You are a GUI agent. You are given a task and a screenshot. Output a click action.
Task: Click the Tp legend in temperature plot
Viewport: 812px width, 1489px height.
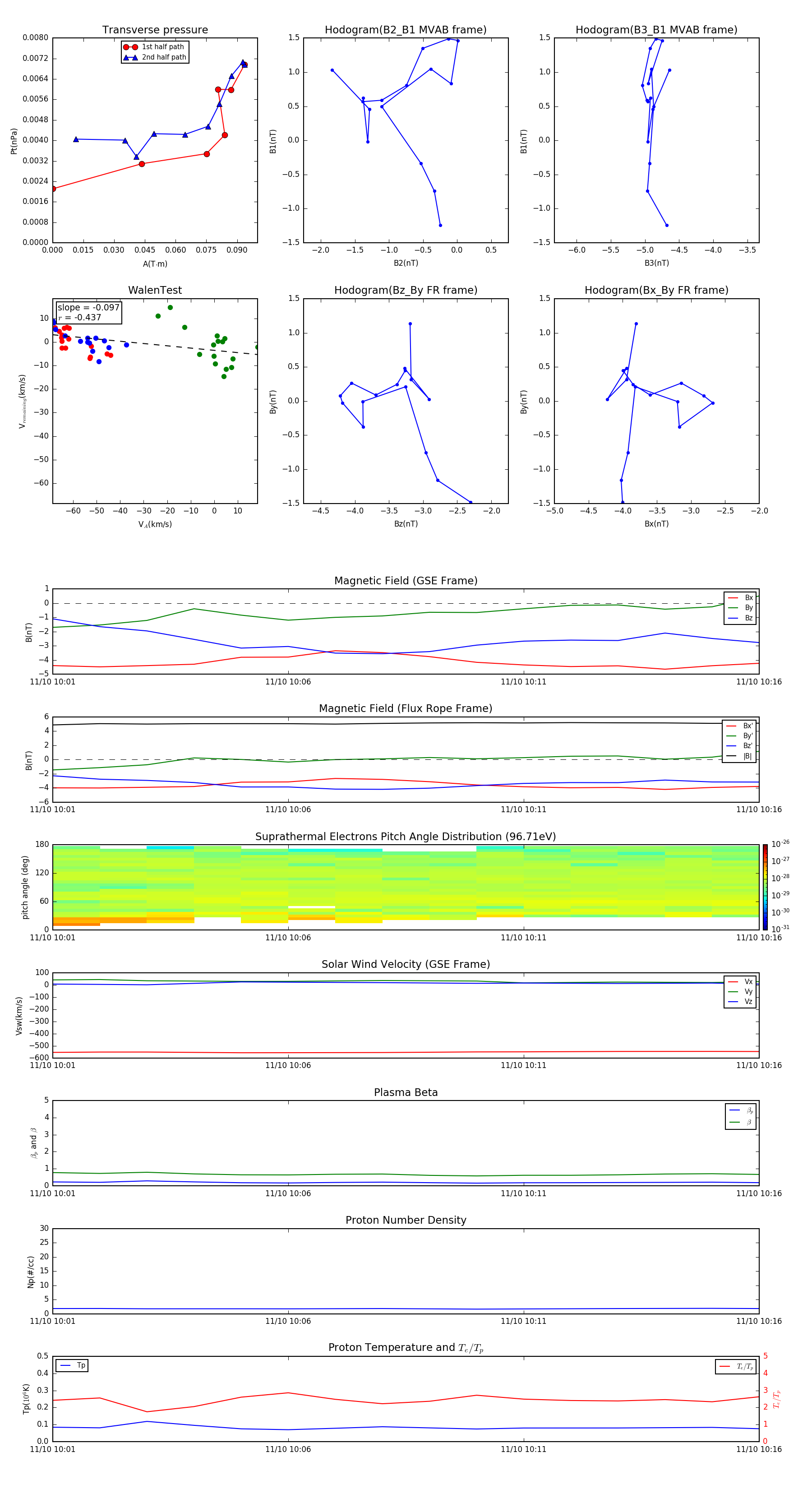(72, 1365)
